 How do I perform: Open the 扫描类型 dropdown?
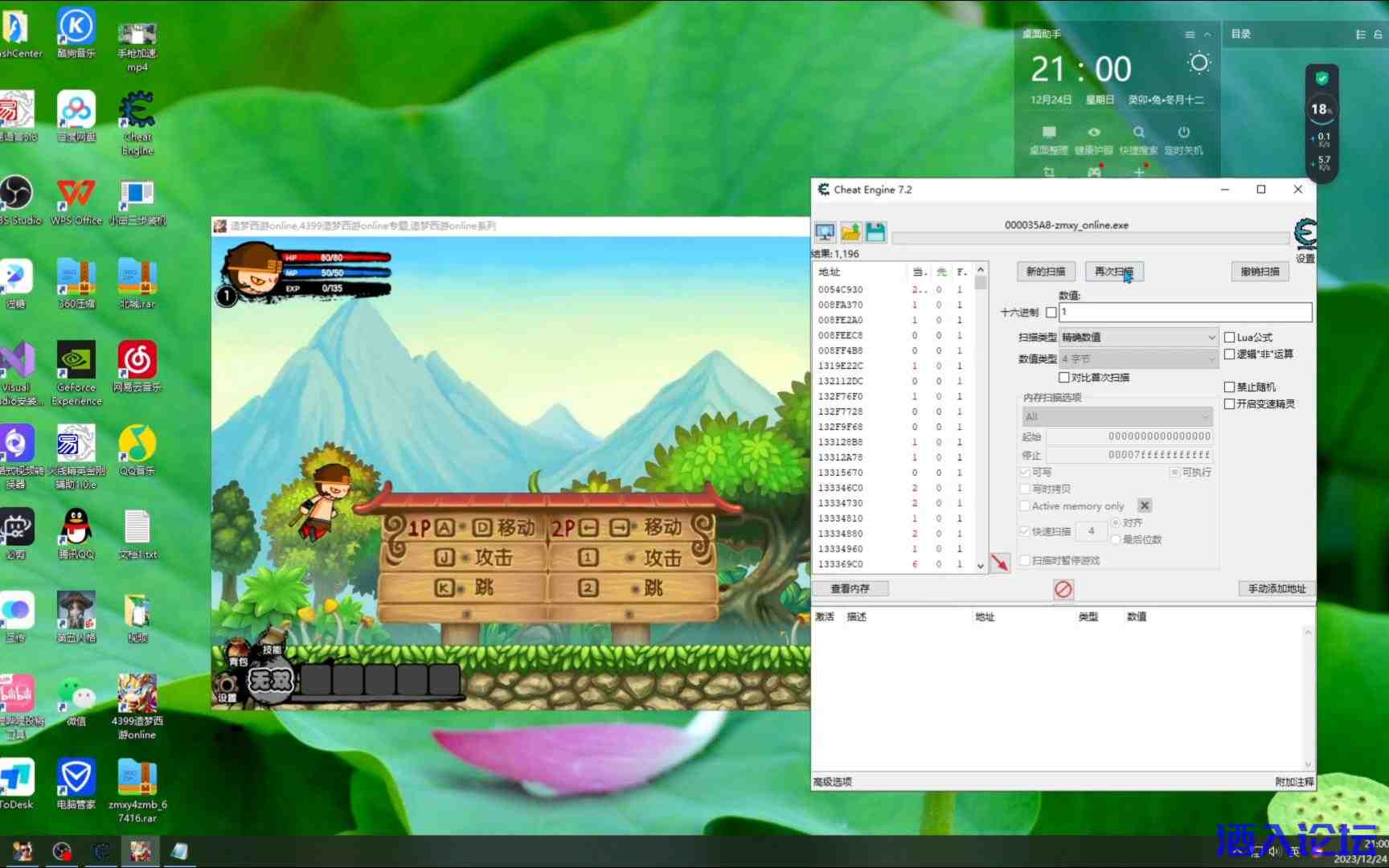tap(1138, 338)
